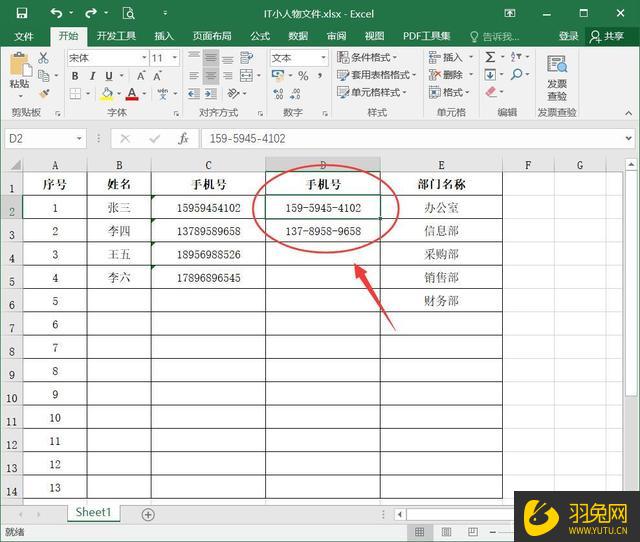Image resolution: width=640 pixels, height=542 pixels.
Task: Open the number format dropdown (文本)
Action: [x=323, y=58]
